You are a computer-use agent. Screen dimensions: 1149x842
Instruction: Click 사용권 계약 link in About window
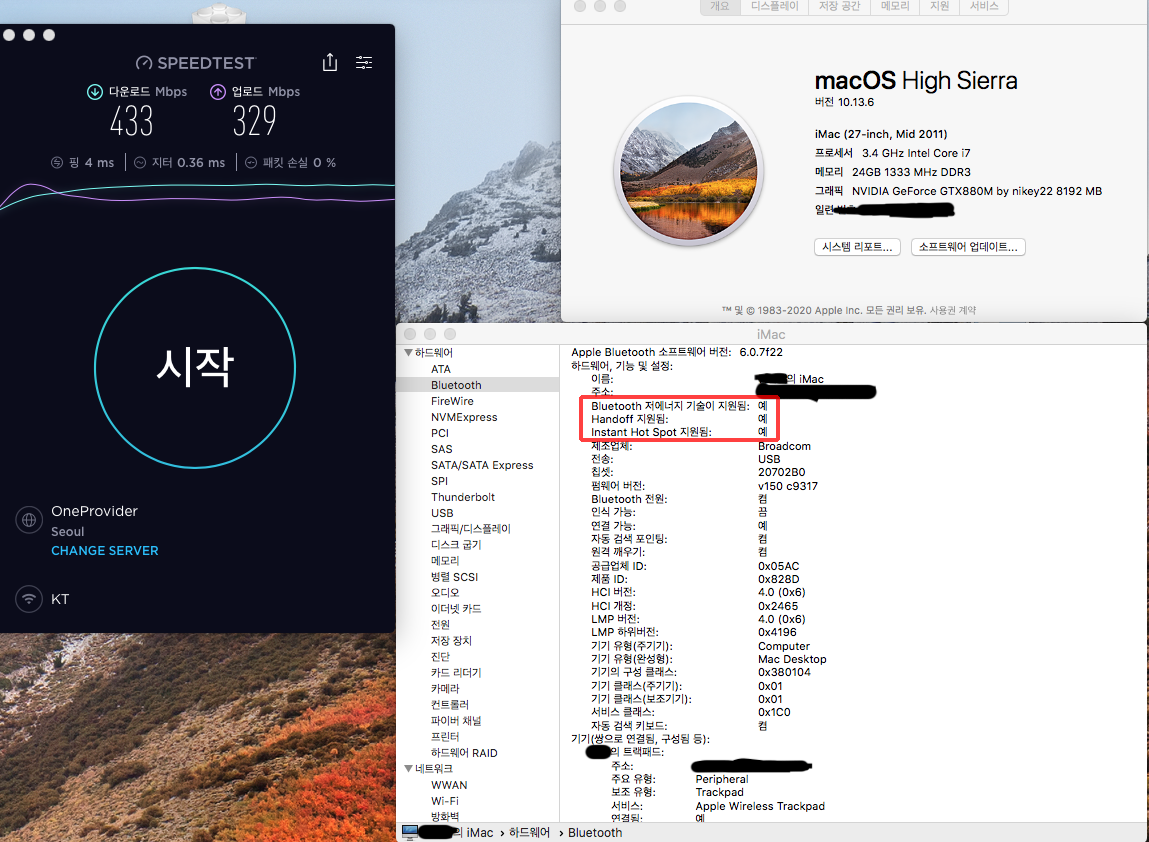pos(953,310)
